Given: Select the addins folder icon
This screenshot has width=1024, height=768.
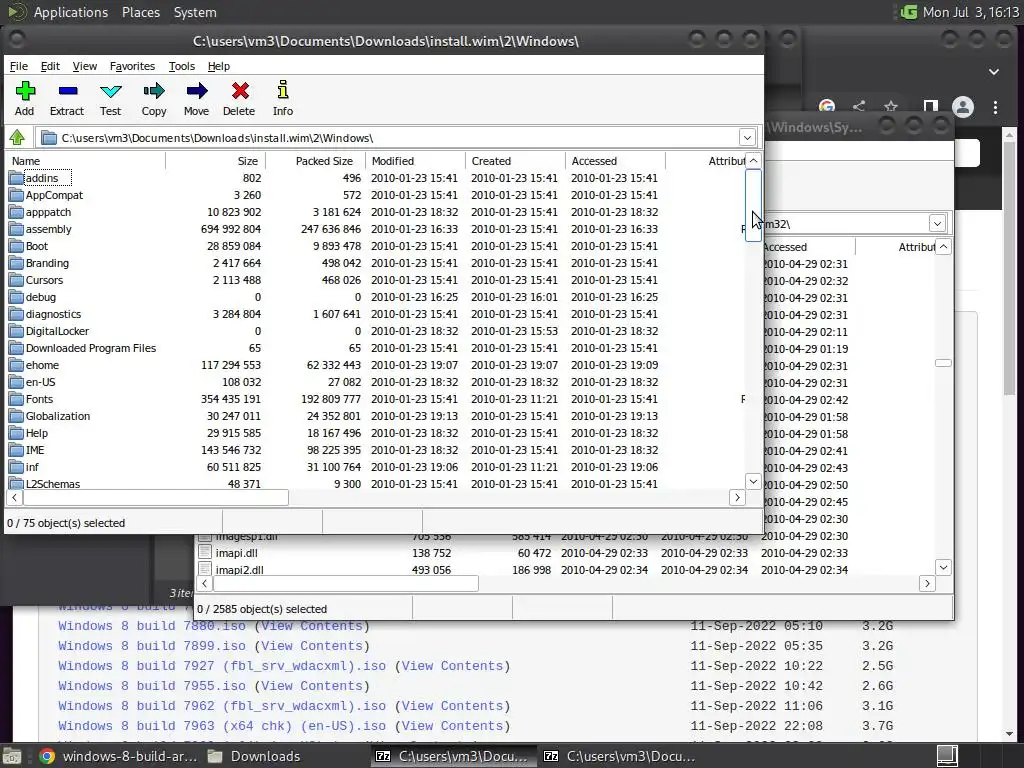Looking at the screenshot, I should (x=16, y=178).
